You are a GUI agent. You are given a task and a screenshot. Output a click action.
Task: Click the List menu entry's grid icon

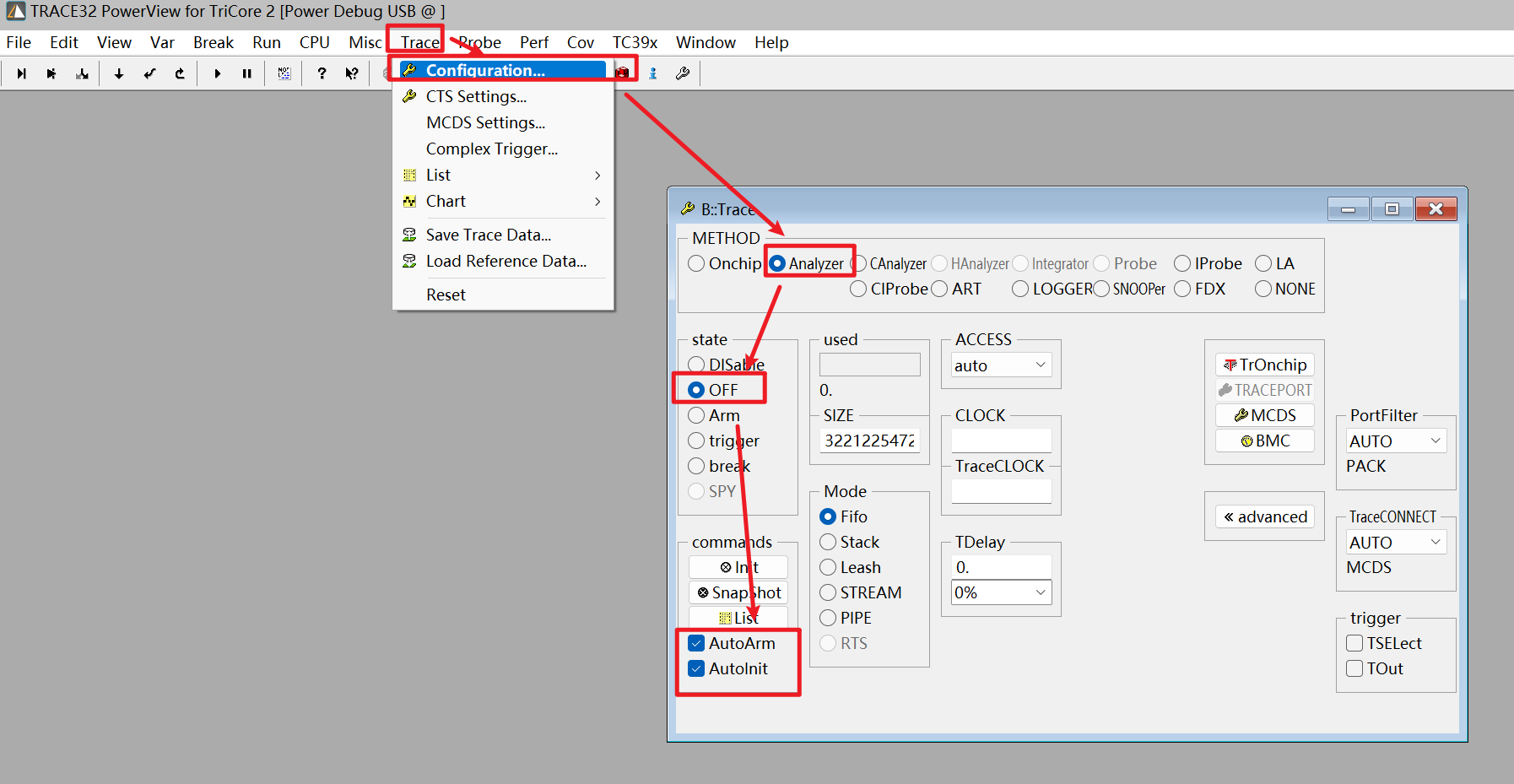409,175
